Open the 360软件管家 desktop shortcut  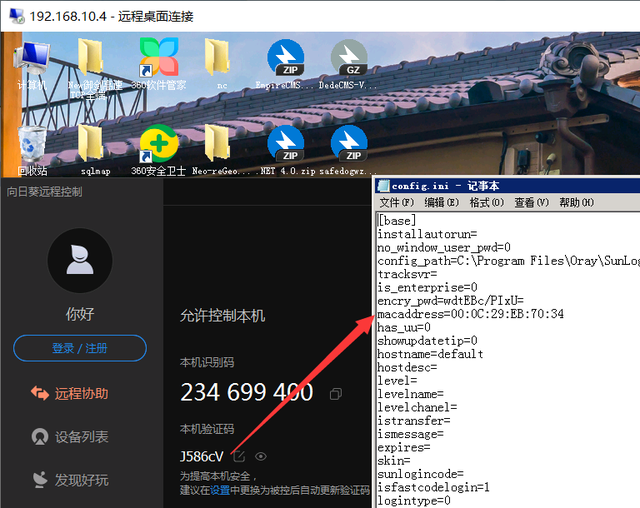[159, 64]
